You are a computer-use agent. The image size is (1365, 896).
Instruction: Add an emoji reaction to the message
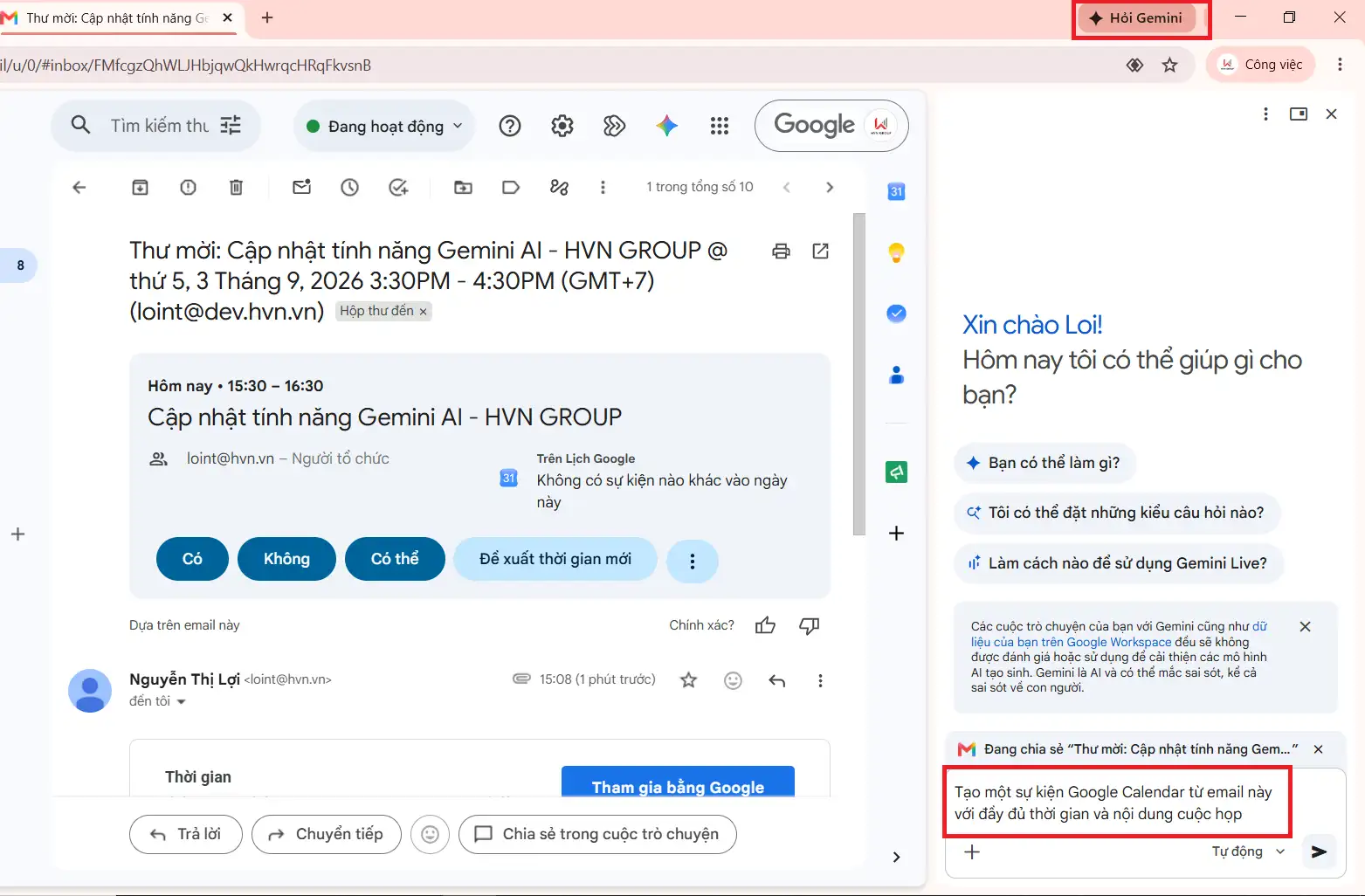click(x=734, y=680)
